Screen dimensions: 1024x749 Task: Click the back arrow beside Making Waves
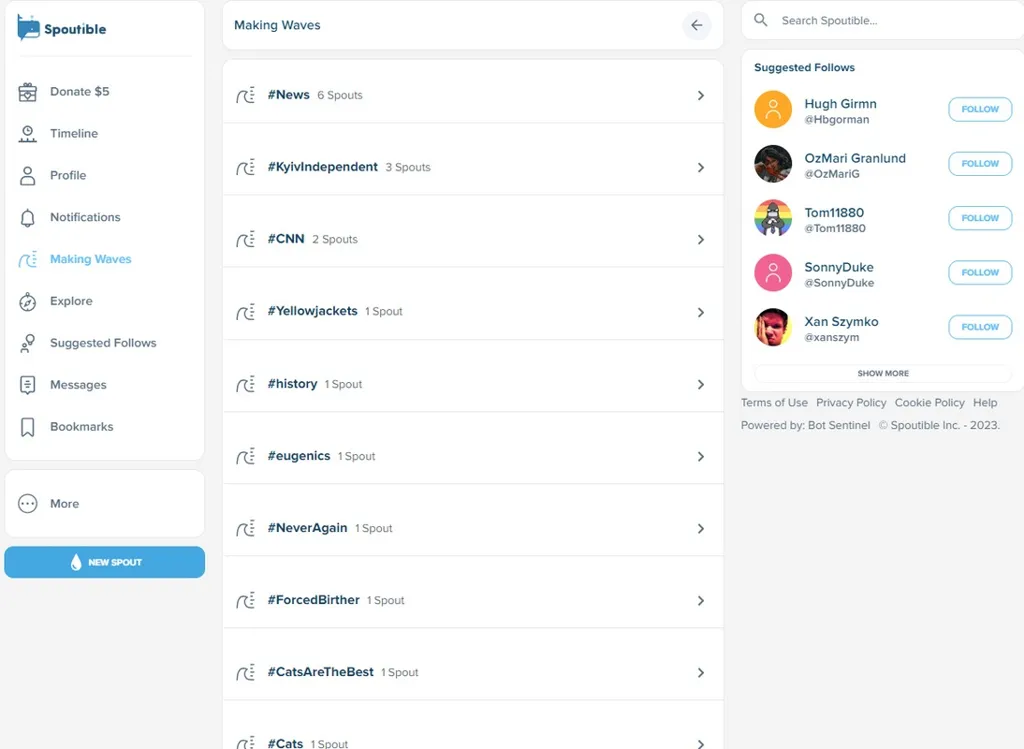click(x=697, y=25)
